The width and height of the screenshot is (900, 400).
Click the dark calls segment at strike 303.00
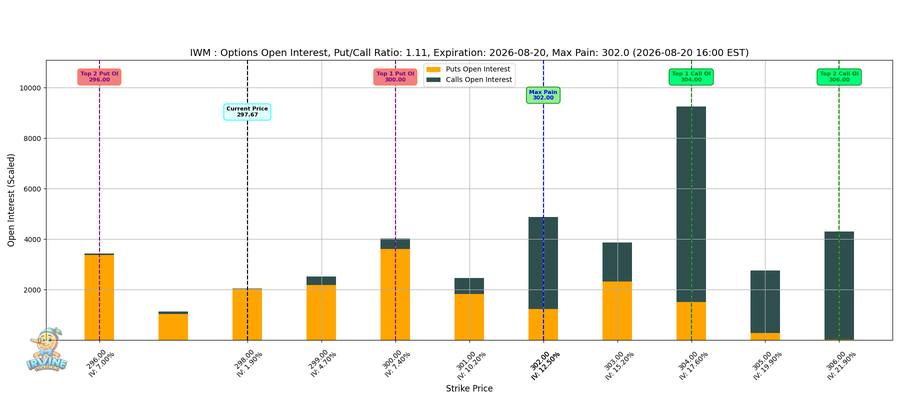tap(617, 262)
